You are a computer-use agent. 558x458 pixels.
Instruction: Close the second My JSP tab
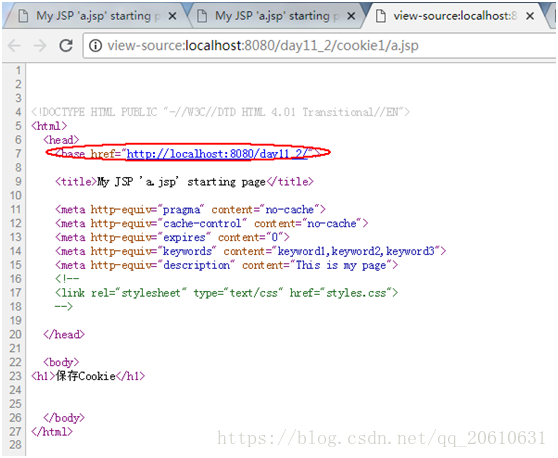coord(351,16)
